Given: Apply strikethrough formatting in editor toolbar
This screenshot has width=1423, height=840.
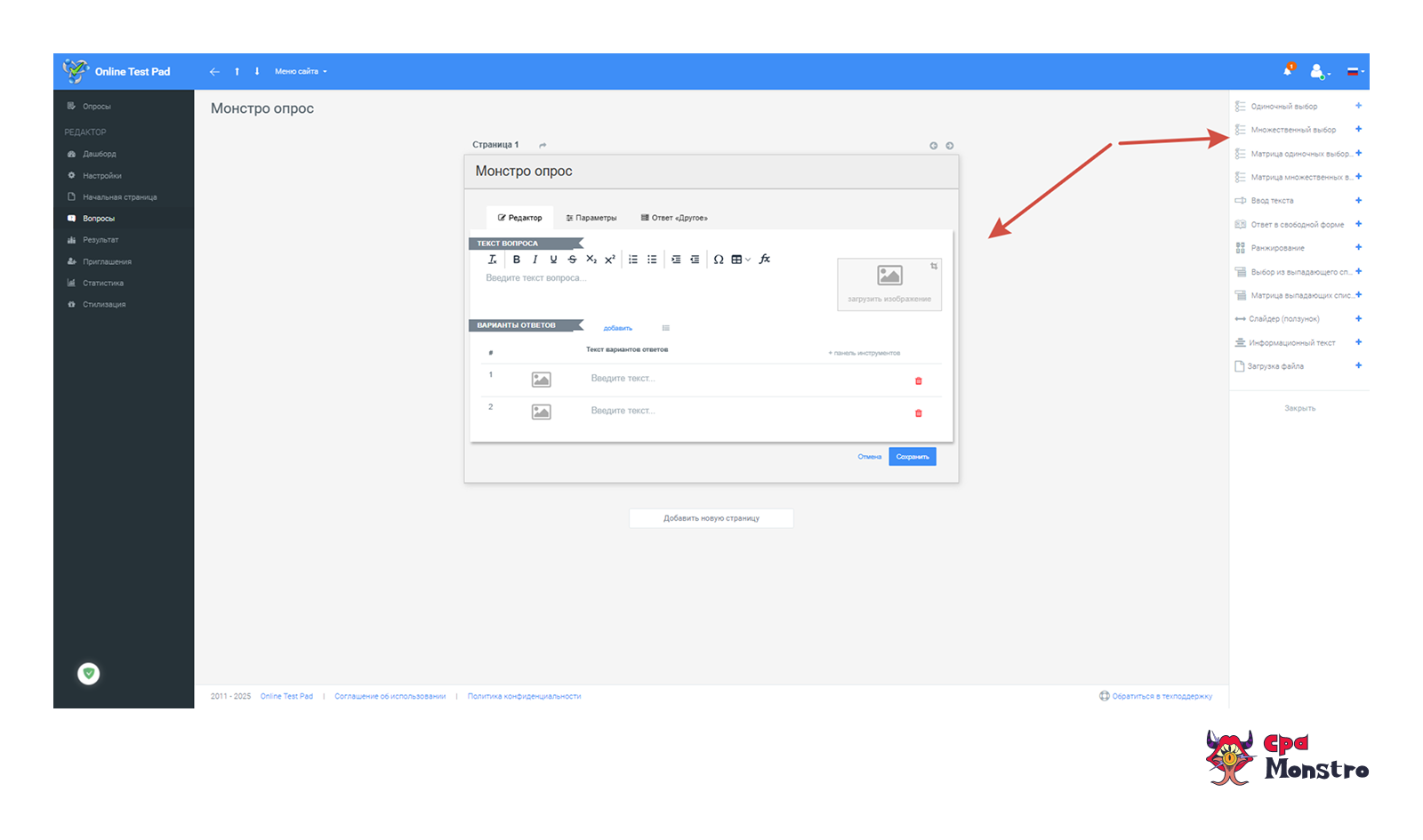Looking at the screenshot, I should [x=572, y=260].
